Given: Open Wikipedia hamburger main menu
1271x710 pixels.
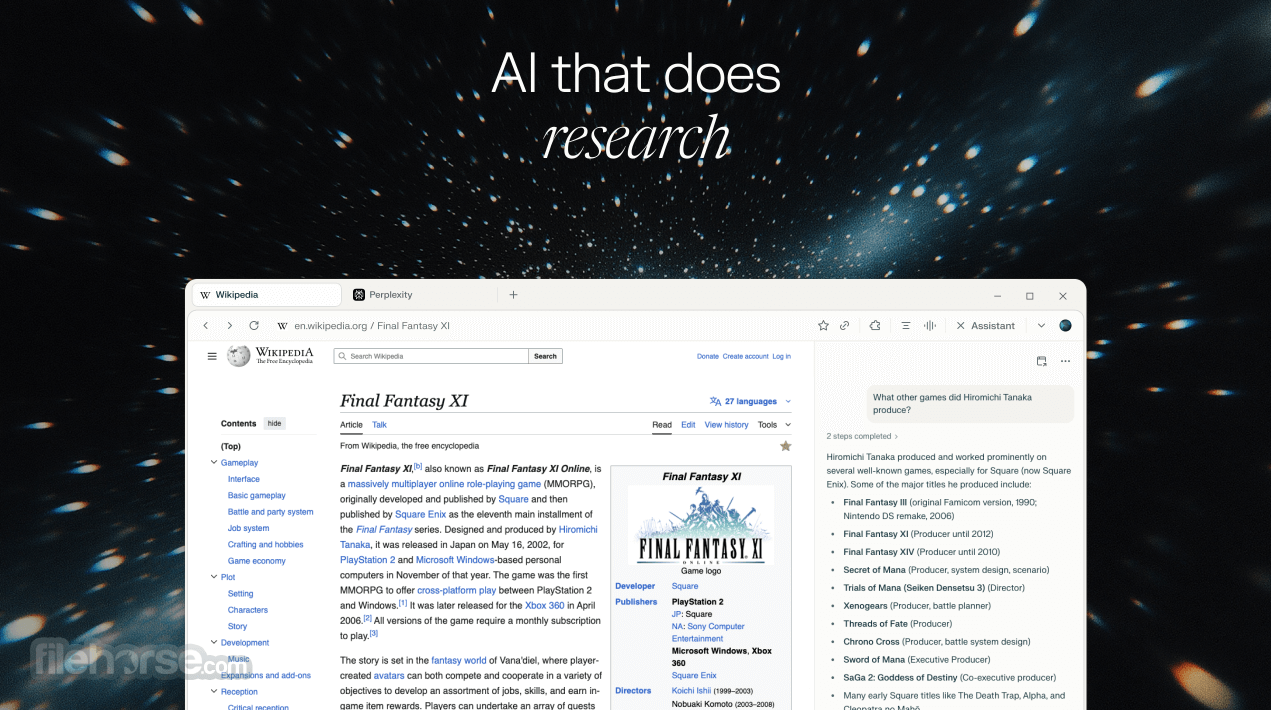Looking at the screenshot, I should click(212, 356).
